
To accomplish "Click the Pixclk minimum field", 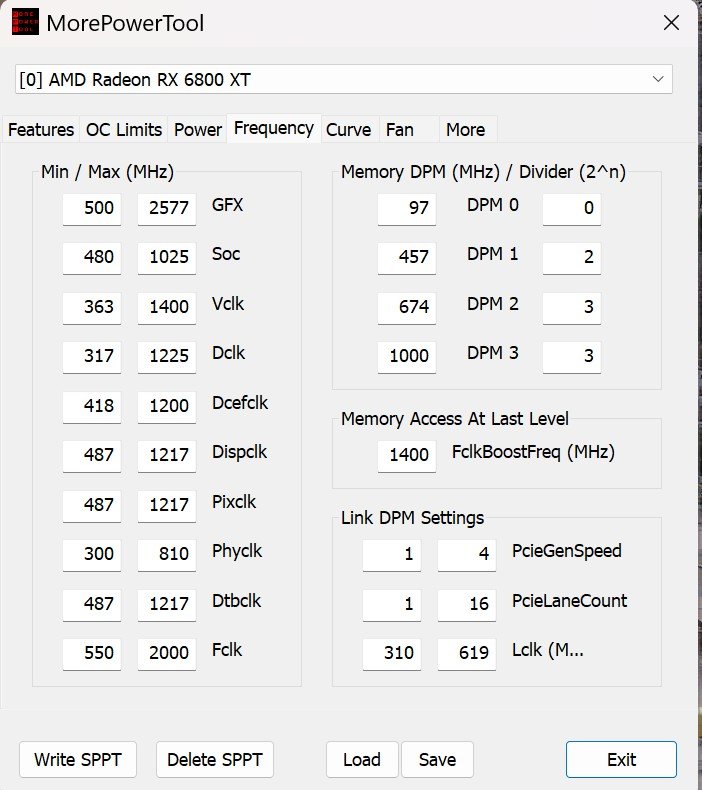I will [x=92, y=505].
